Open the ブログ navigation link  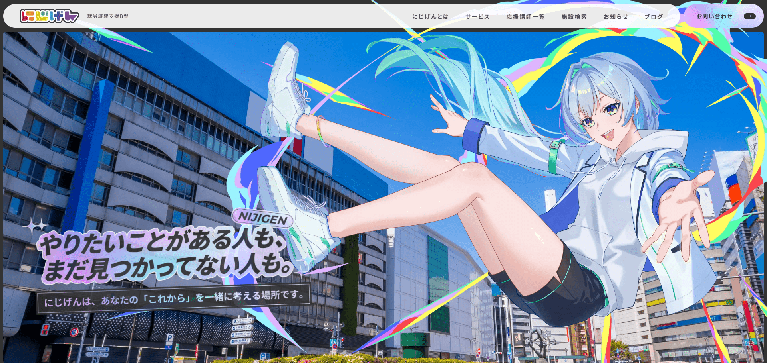[x=654, y=16]
